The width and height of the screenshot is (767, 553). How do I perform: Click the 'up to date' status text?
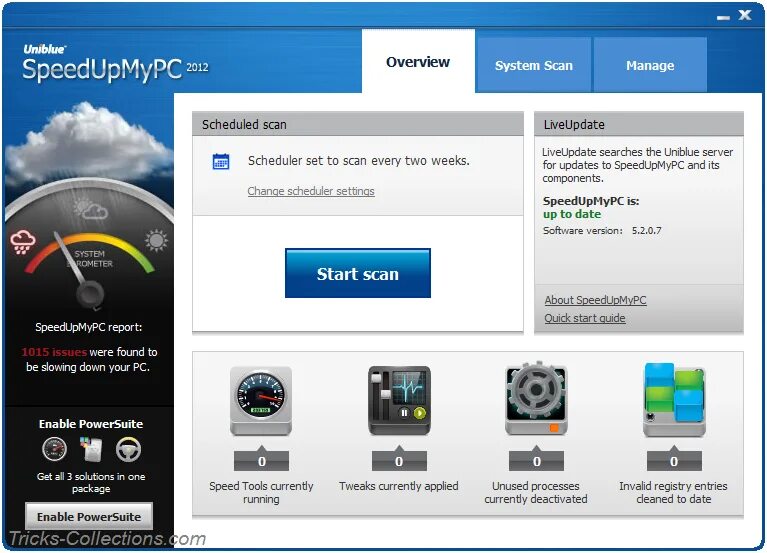[572, 214]
